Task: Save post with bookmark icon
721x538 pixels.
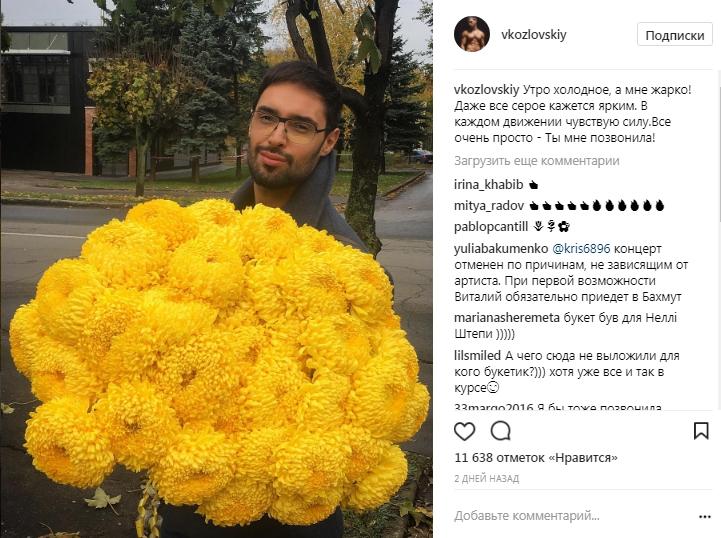Action: click(x=701, y=431)
